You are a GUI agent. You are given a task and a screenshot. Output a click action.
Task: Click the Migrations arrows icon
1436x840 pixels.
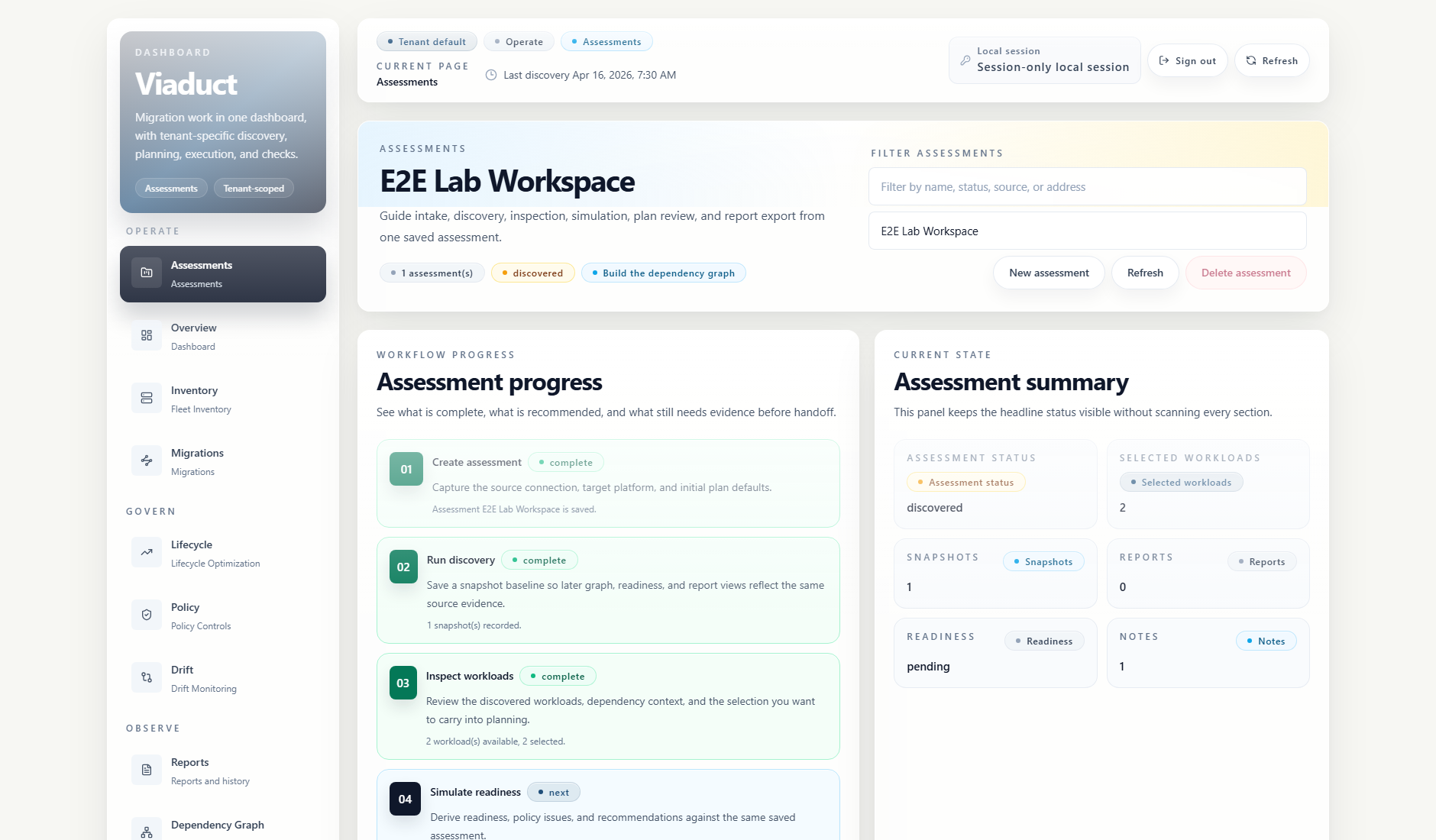(147, 460)
